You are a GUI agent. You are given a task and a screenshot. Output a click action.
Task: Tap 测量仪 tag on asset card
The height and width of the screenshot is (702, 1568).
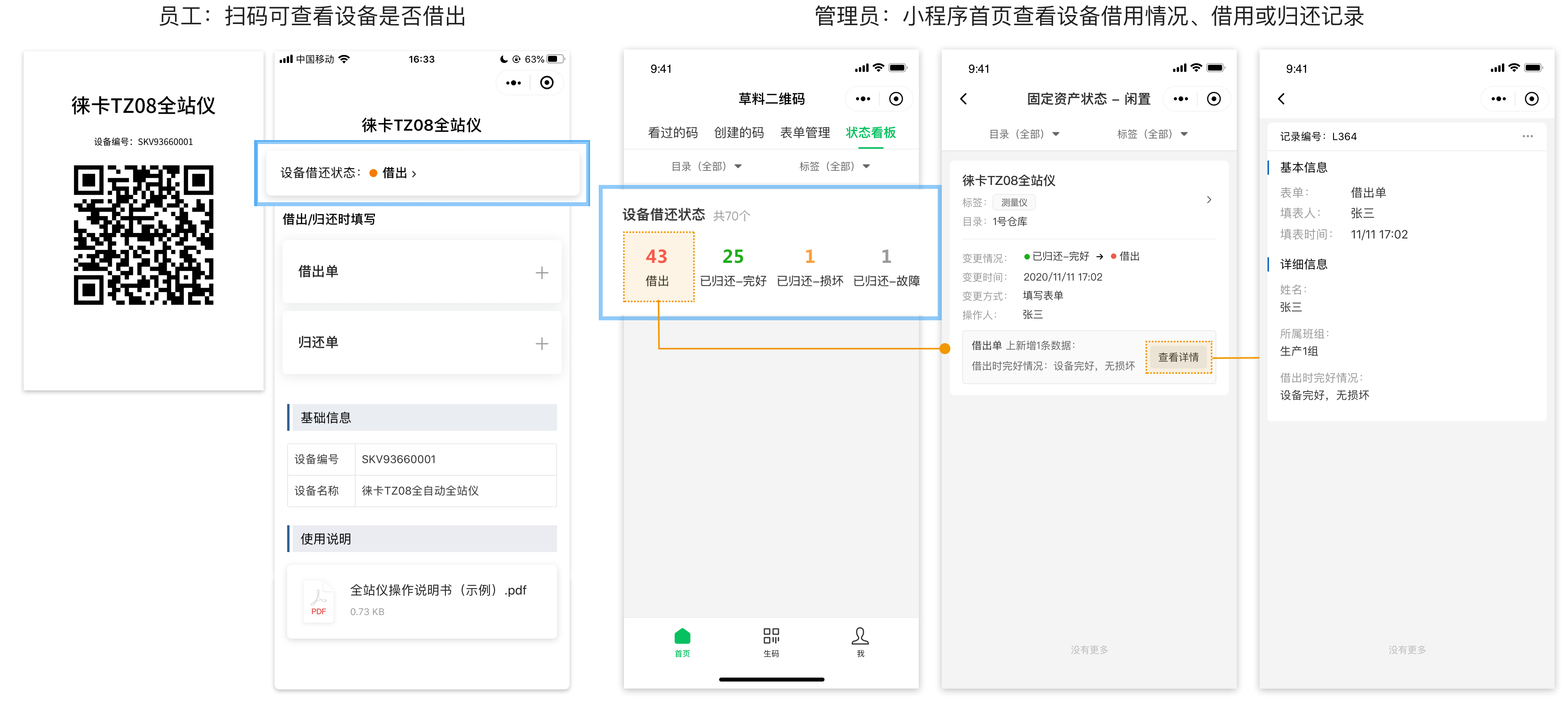tap(1014, 203)
